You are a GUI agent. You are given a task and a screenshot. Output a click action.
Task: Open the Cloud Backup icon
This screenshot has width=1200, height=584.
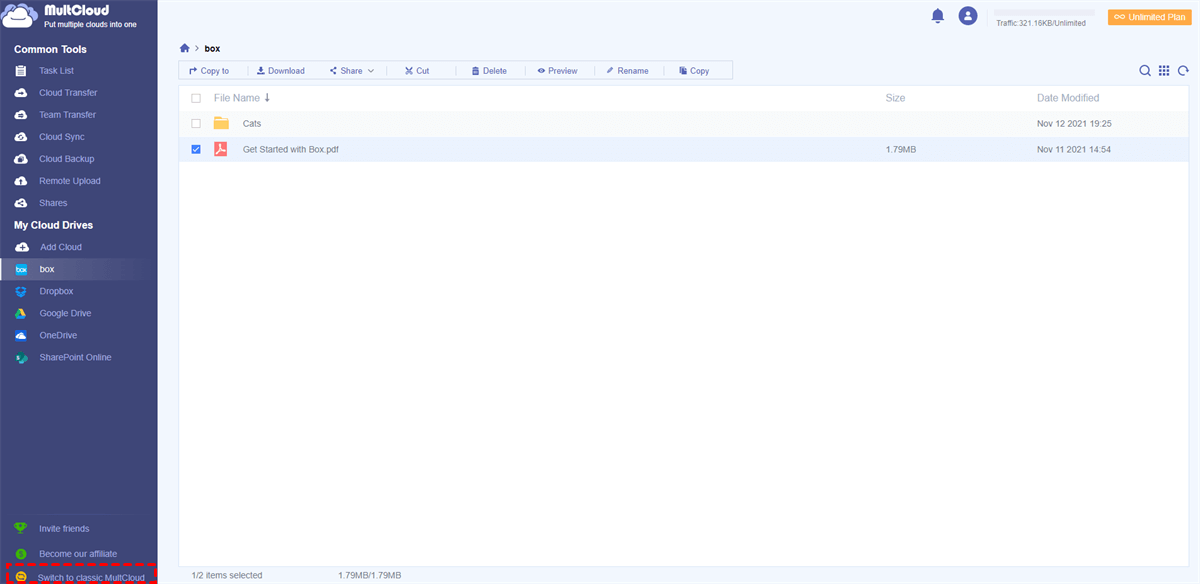[21, 159]
